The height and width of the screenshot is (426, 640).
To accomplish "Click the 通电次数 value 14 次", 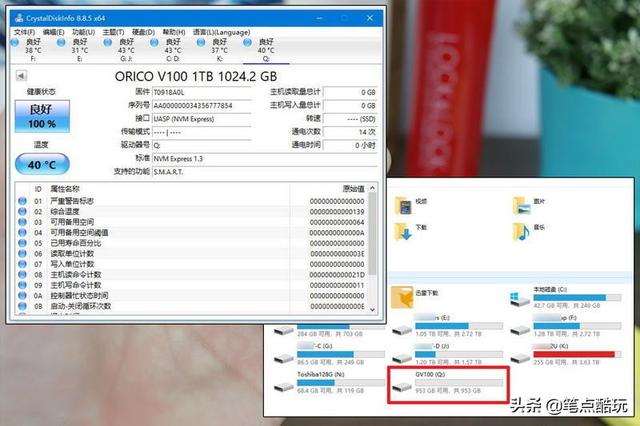I will (x=350, y=132).
